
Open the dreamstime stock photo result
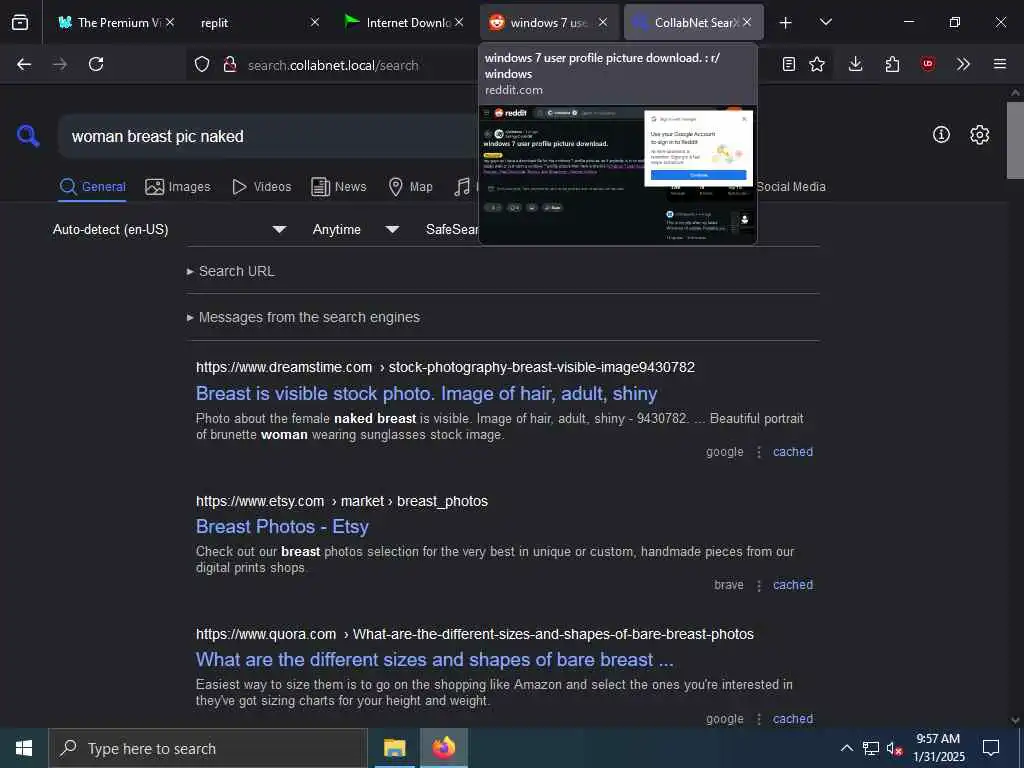426,393
